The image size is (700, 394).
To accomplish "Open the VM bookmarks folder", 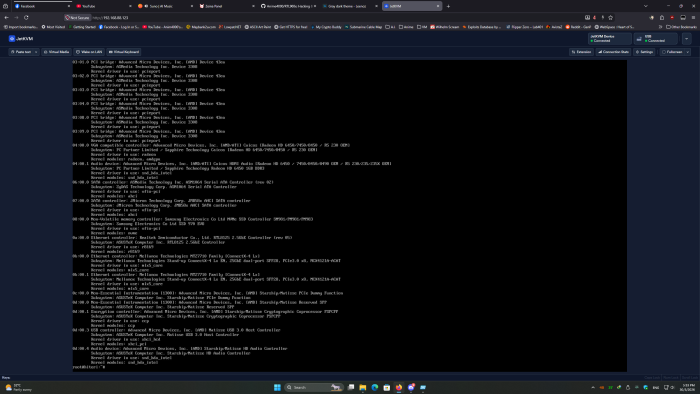I will pyautogui.click(x=422, y=27).
